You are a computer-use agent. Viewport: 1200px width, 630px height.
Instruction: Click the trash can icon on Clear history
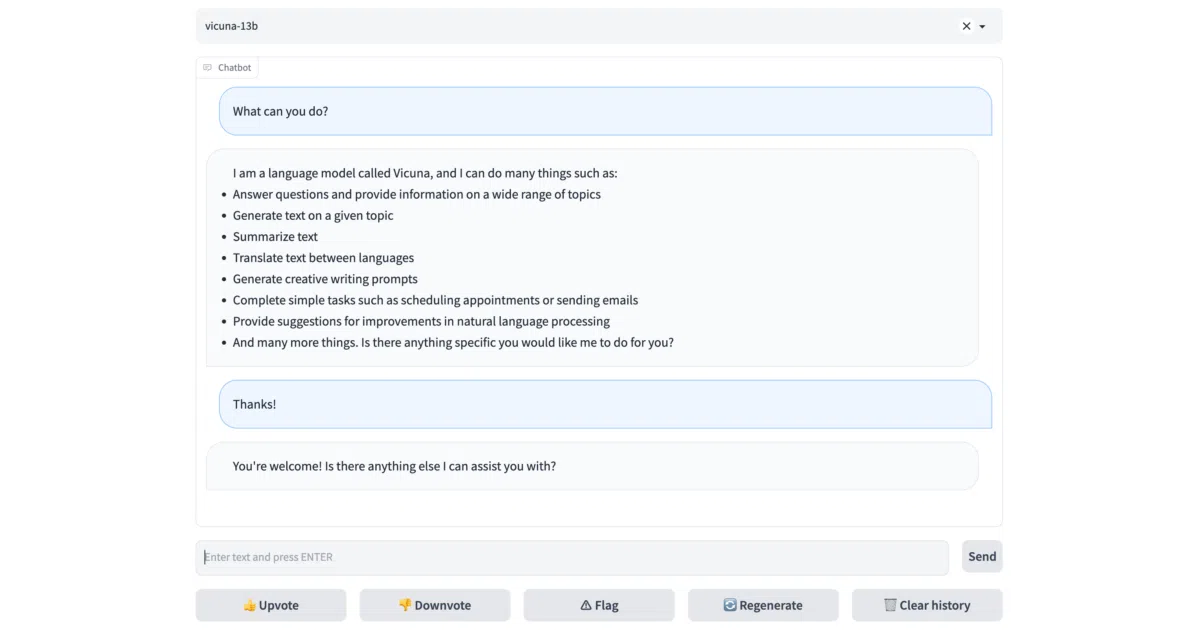[890, 605]
